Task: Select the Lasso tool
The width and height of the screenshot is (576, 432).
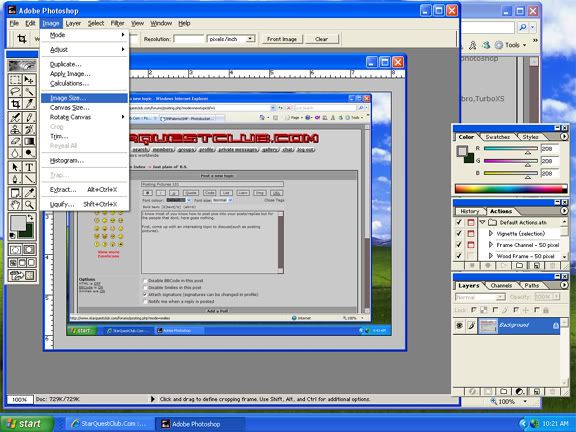Action: 15,91
